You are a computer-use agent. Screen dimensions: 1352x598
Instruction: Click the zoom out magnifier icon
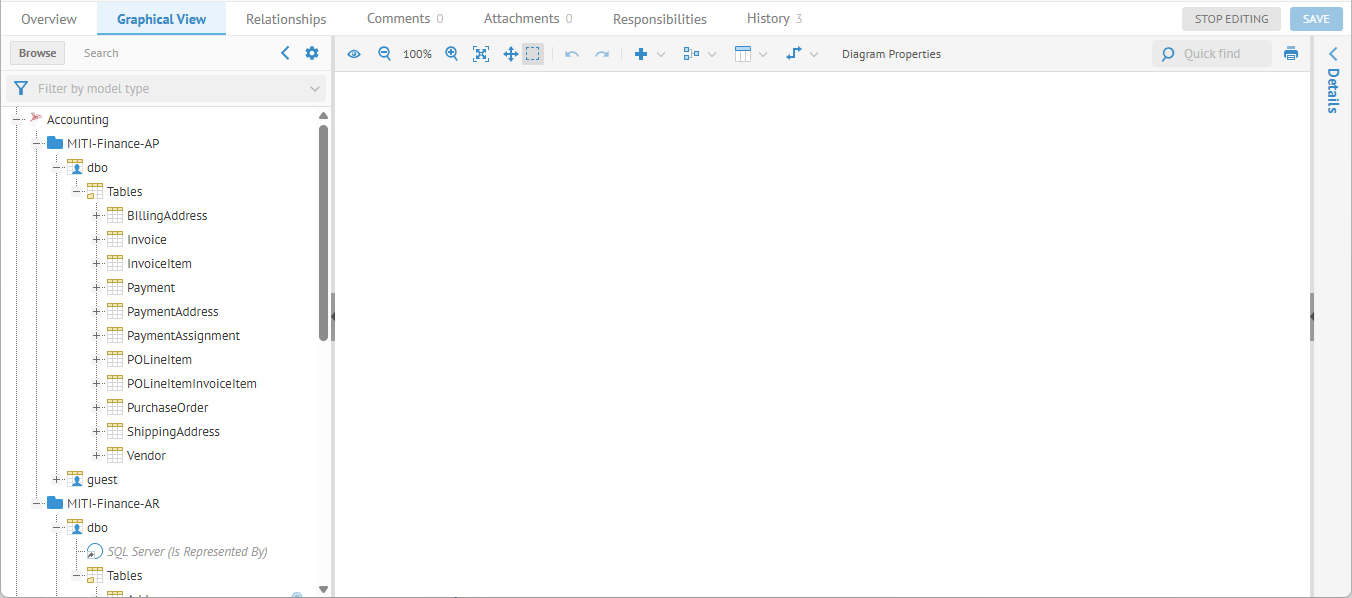(384, 54)
